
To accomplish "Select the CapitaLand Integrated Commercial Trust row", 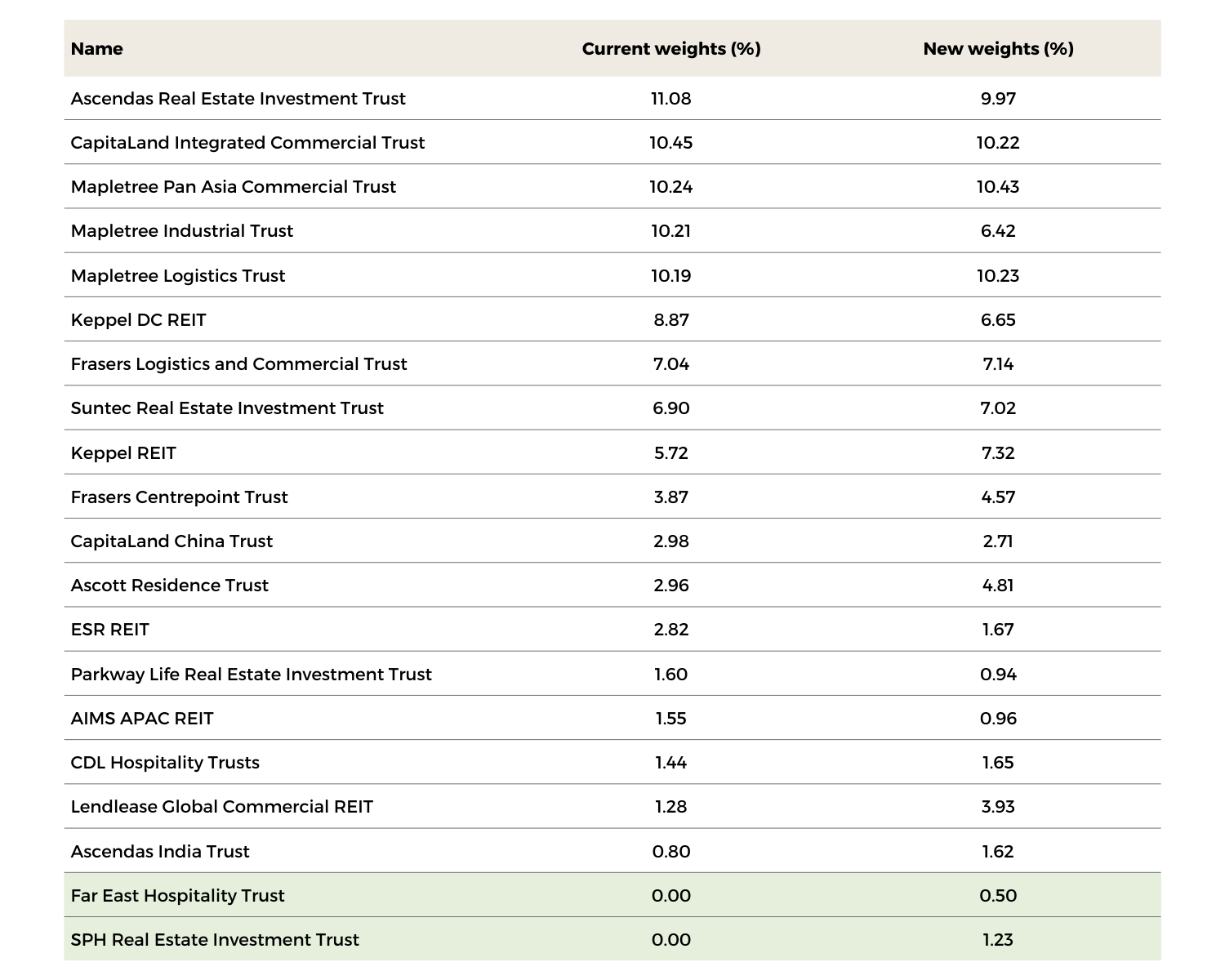I will 247,142.
